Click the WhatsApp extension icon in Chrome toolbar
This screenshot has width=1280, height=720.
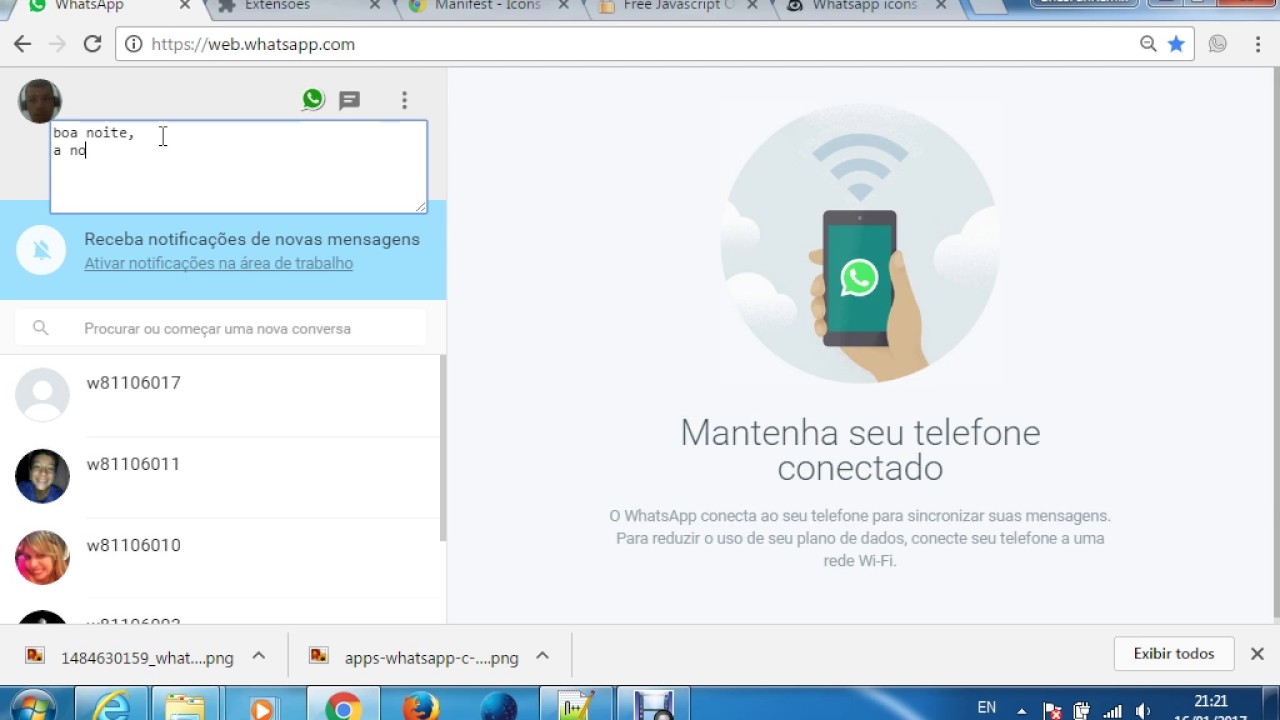(1217, 44)
